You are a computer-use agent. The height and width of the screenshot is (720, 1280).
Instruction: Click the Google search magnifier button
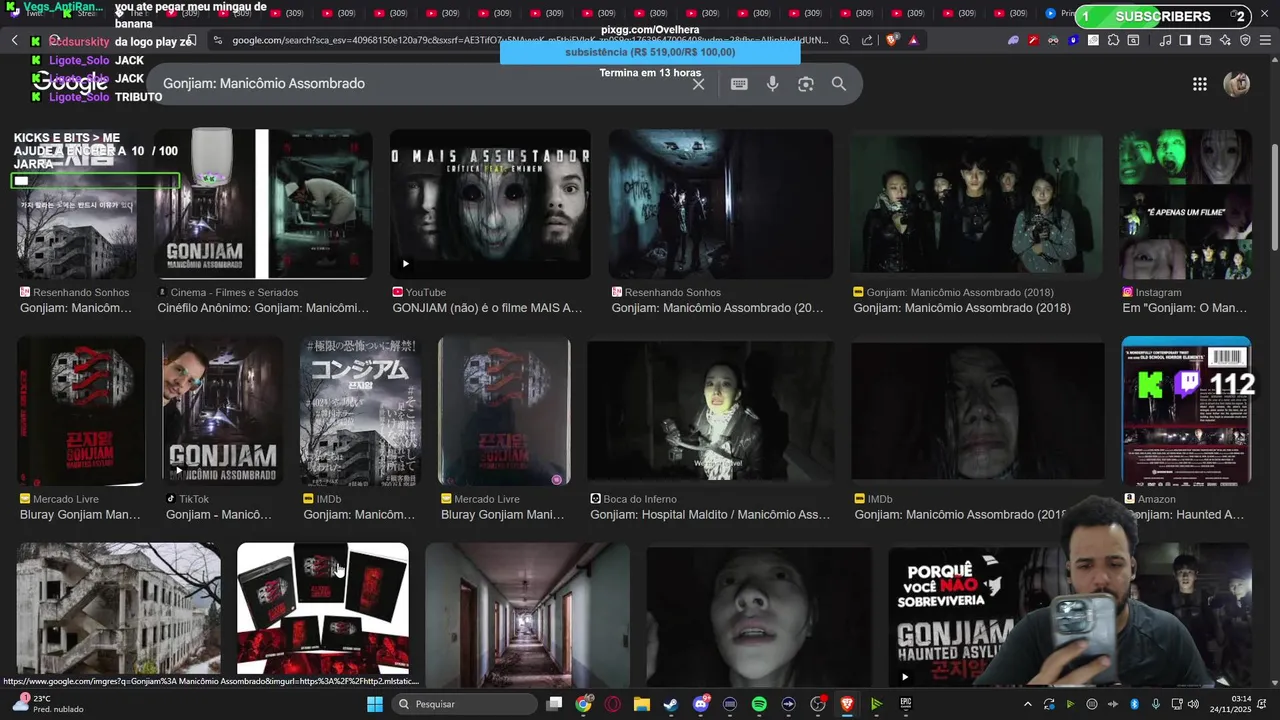click(839, 84)
